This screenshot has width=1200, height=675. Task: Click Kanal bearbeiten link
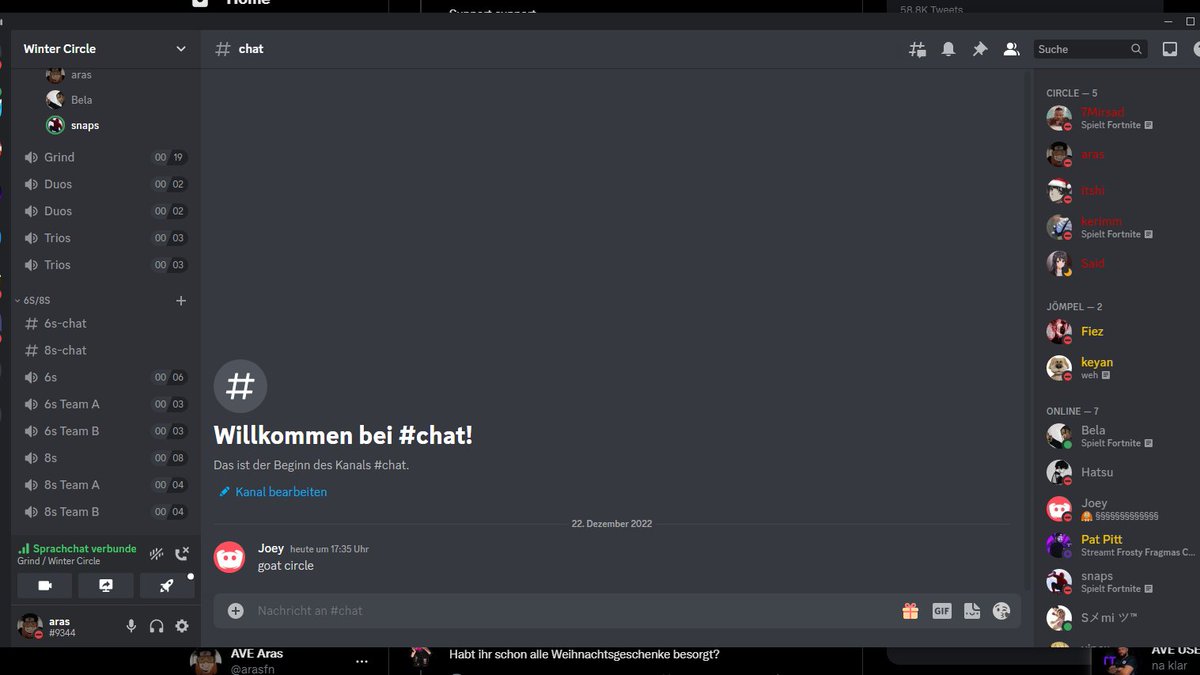273,492
